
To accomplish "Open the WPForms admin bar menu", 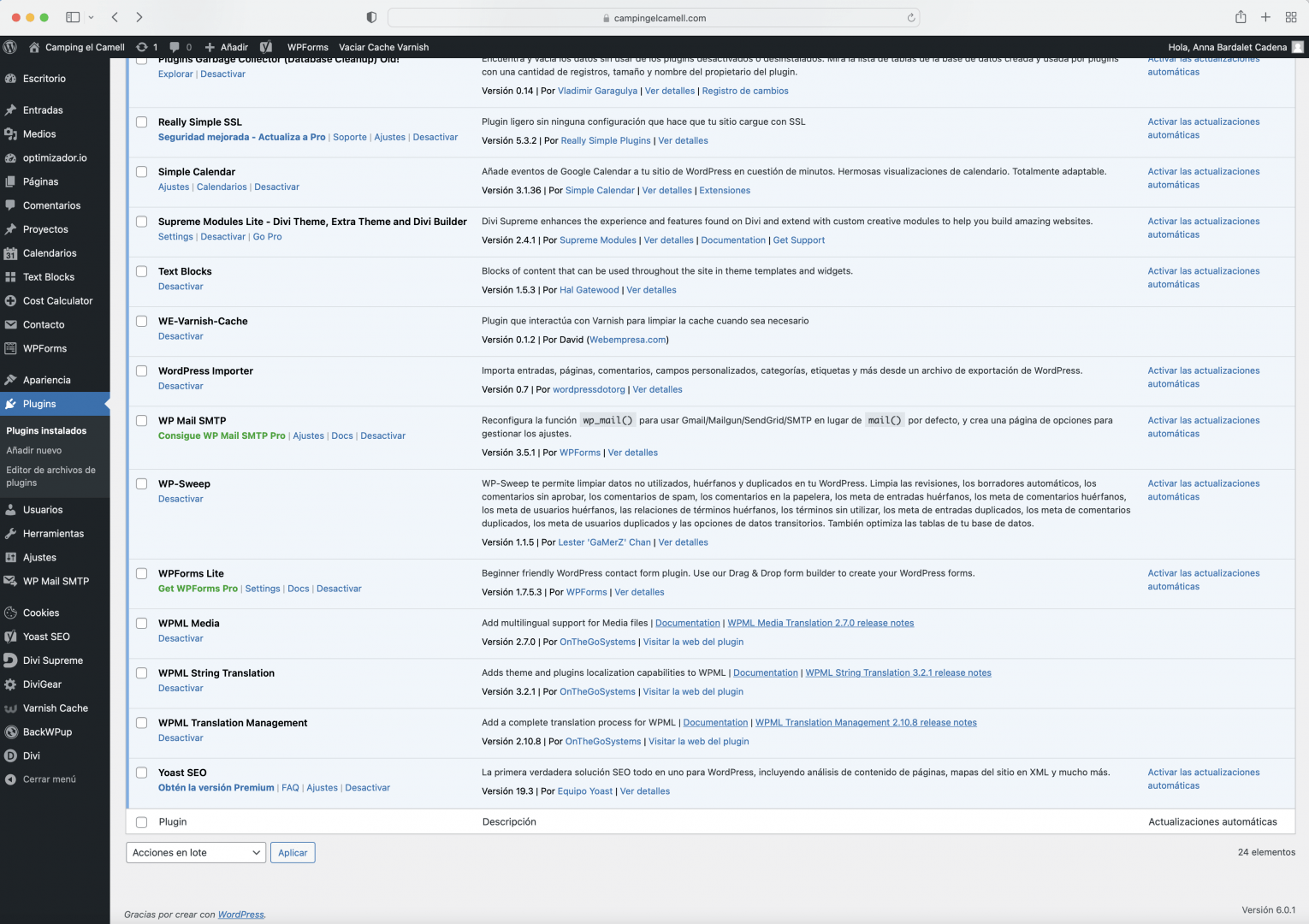I will (308, 47).
